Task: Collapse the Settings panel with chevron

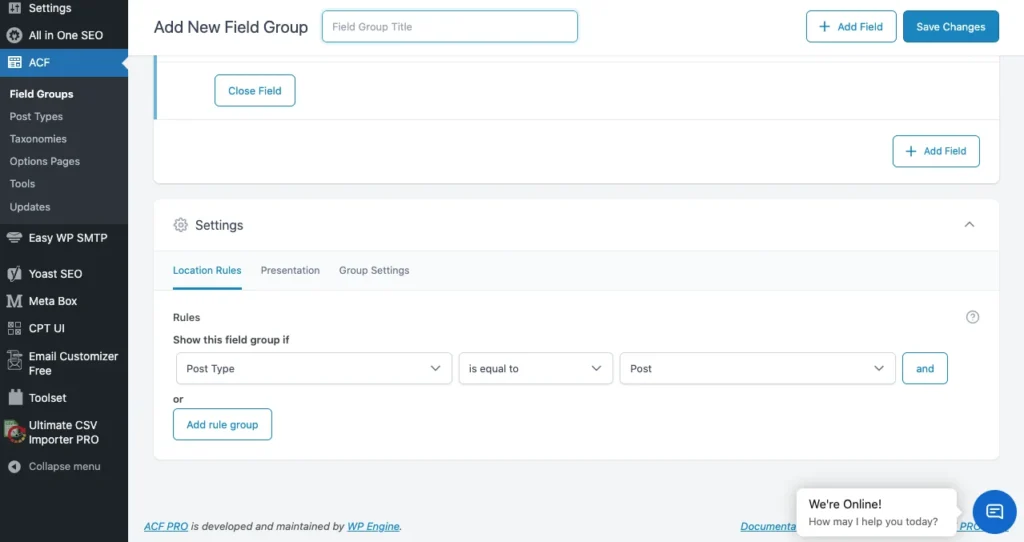Action: (968, 225)
